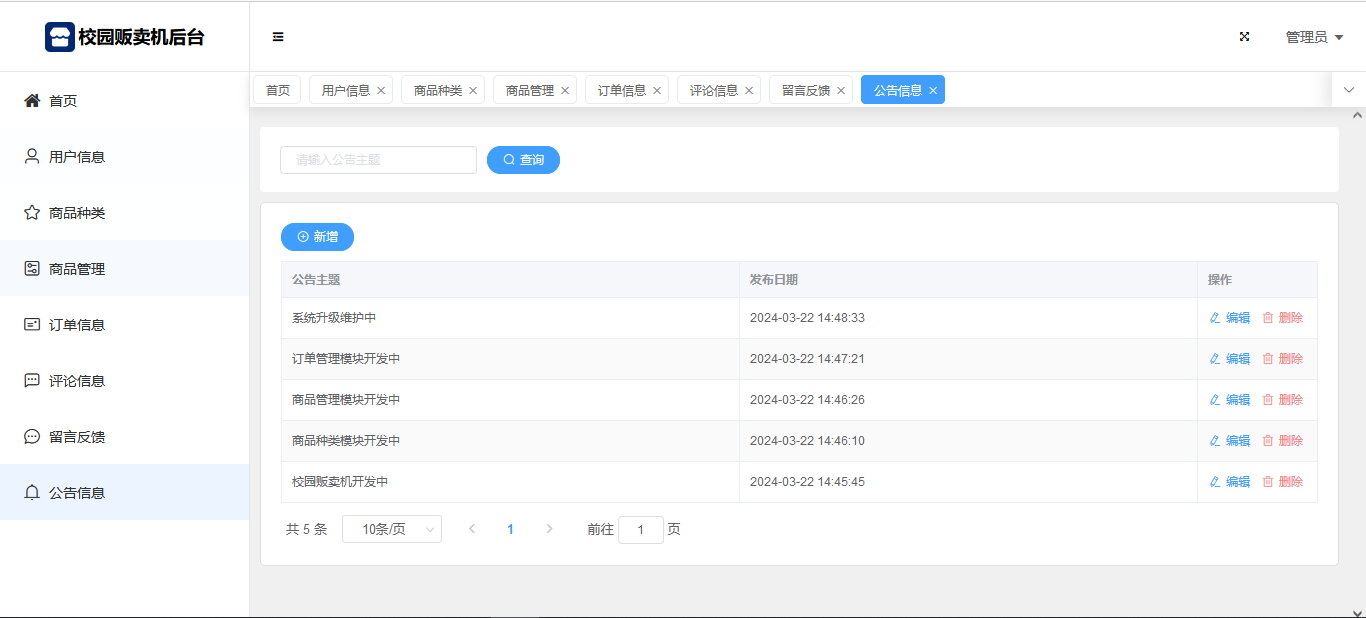Click the fullscreen toggle icon
1366x618 pixels.
1245,37
